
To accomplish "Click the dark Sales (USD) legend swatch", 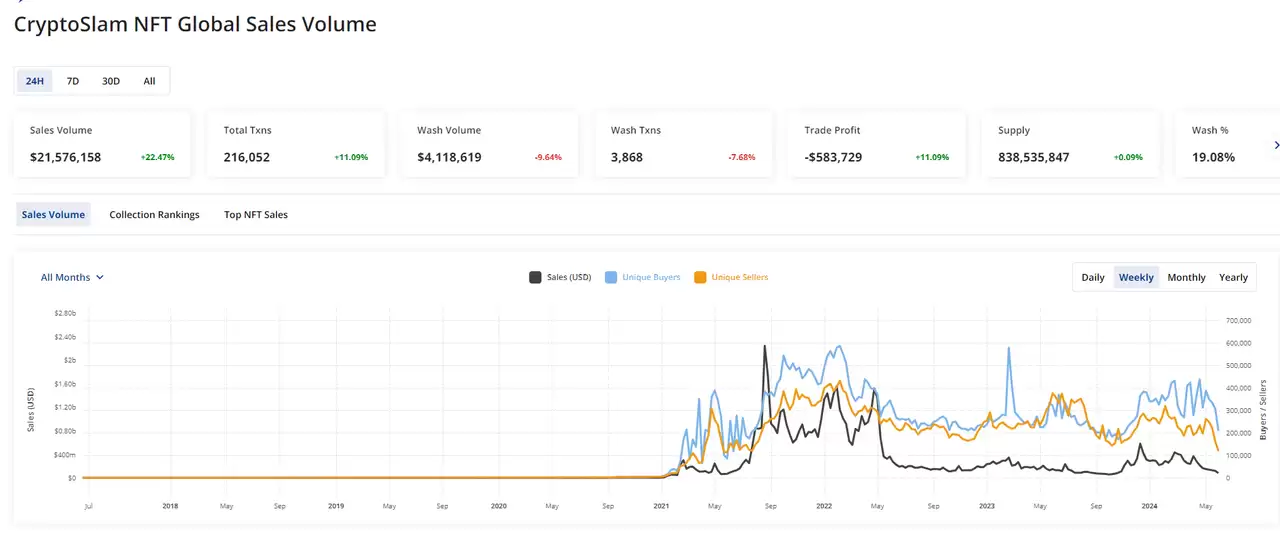I will (x=535, y=277).
